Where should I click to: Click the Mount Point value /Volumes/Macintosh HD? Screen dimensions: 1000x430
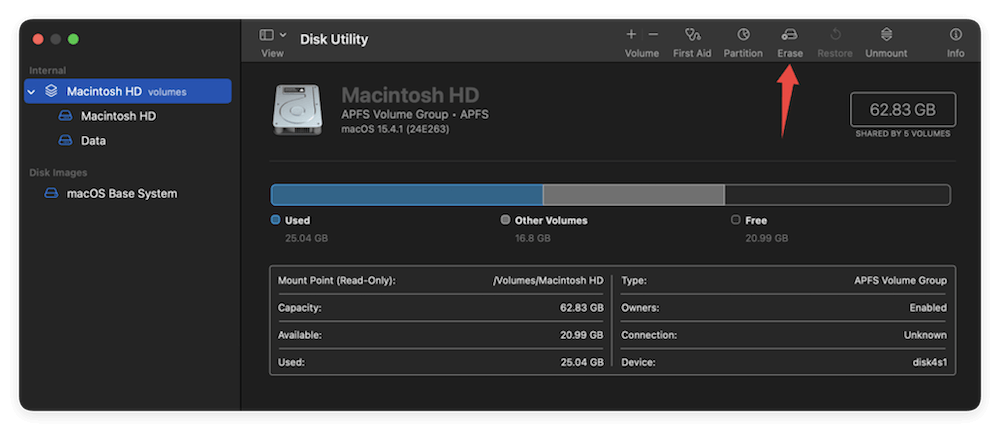click(548, 281)
